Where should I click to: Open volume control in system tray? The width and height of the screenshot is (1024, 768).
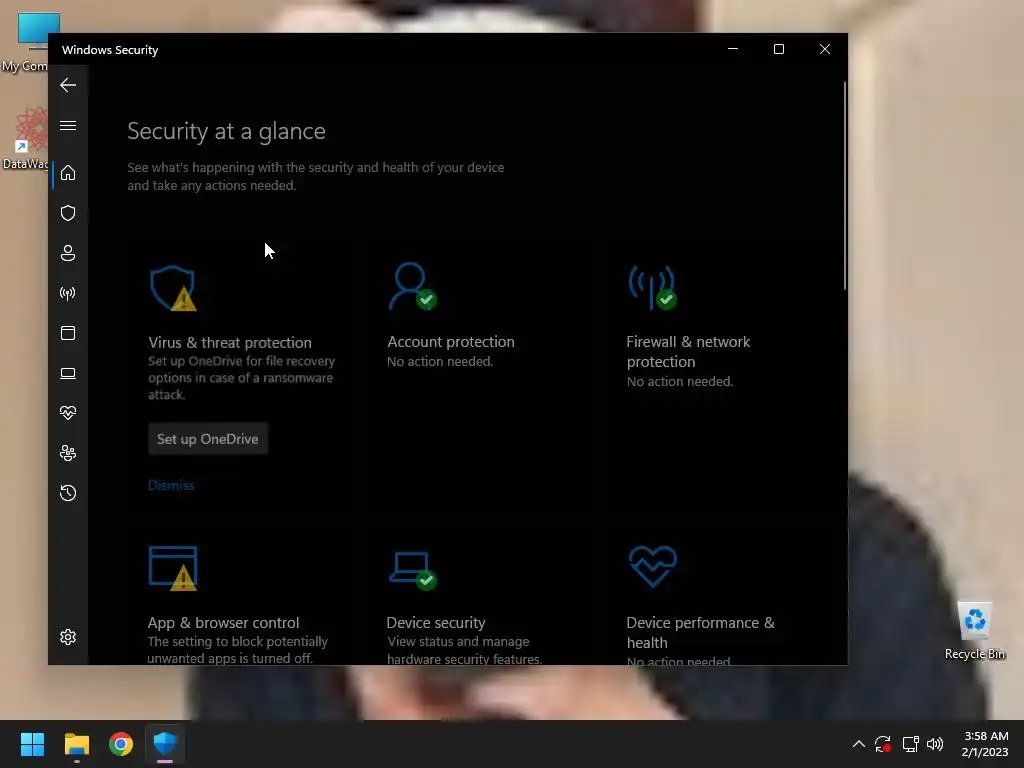pyautogui.click(x=935, y=744)
